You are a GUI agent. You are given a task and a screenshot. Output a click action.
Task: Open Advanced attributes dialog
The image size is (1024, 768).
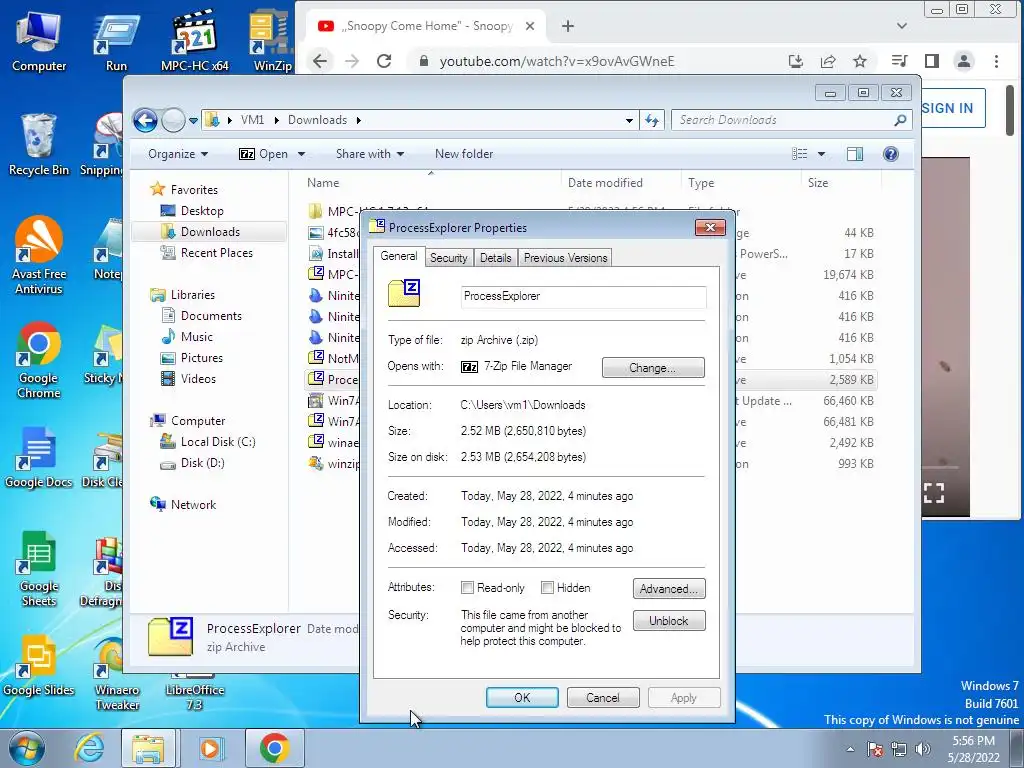669,588
